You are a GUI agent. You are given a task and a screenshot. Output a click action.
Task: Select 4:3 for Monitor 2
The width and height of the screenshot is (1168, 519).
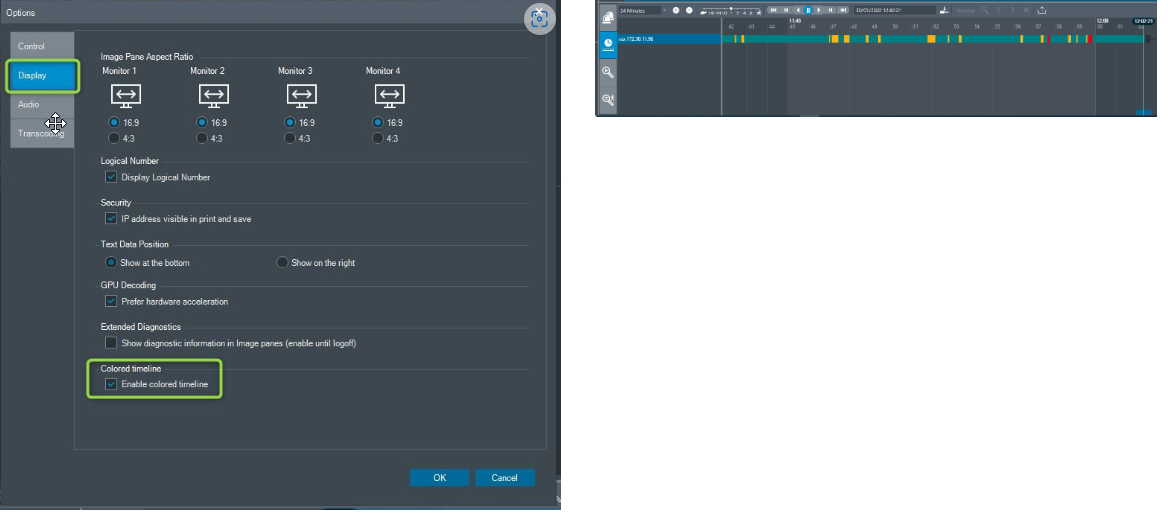coord(202,138)
